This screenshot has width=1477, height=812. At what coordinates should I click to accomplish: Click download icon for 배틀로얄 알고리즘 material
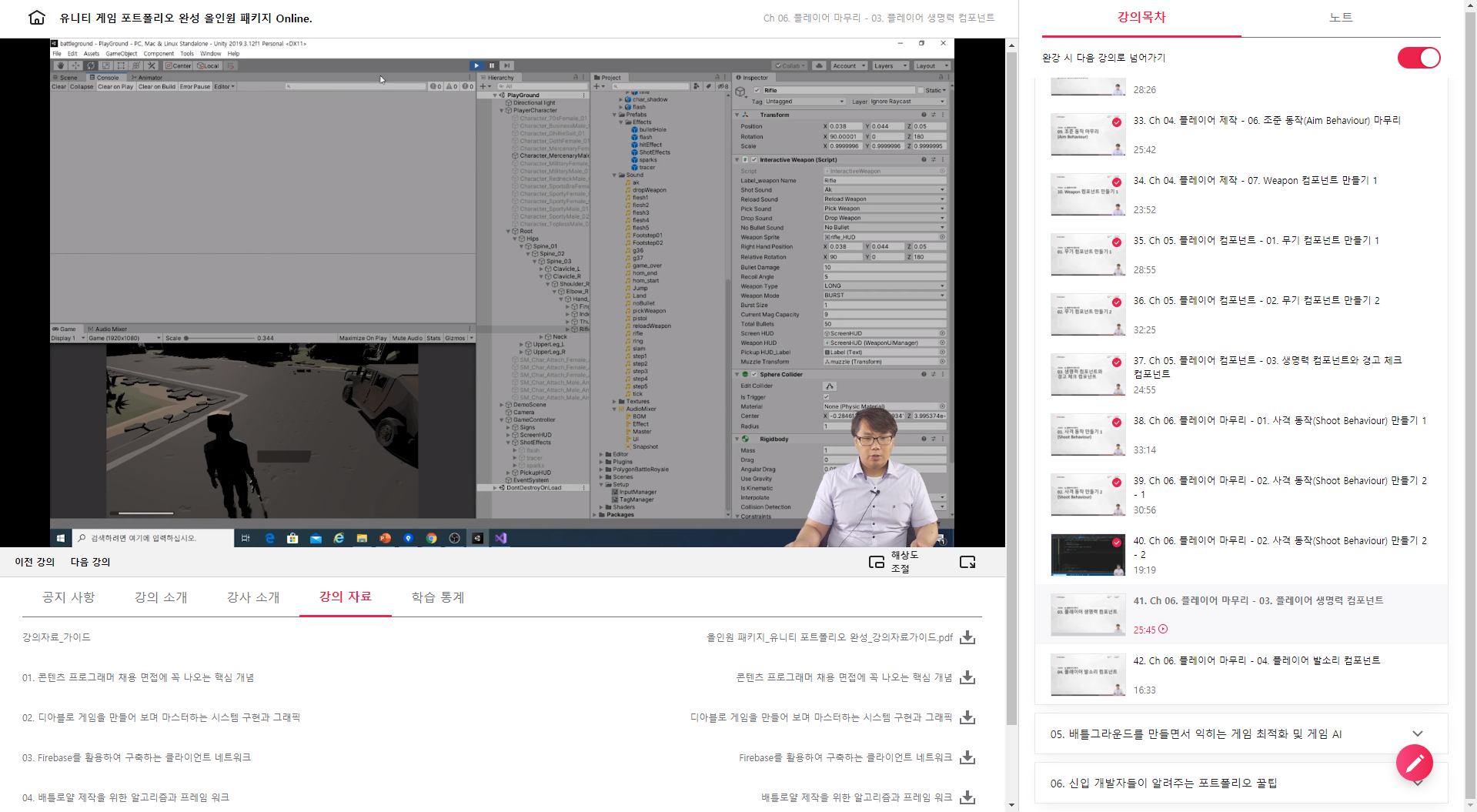967,797
